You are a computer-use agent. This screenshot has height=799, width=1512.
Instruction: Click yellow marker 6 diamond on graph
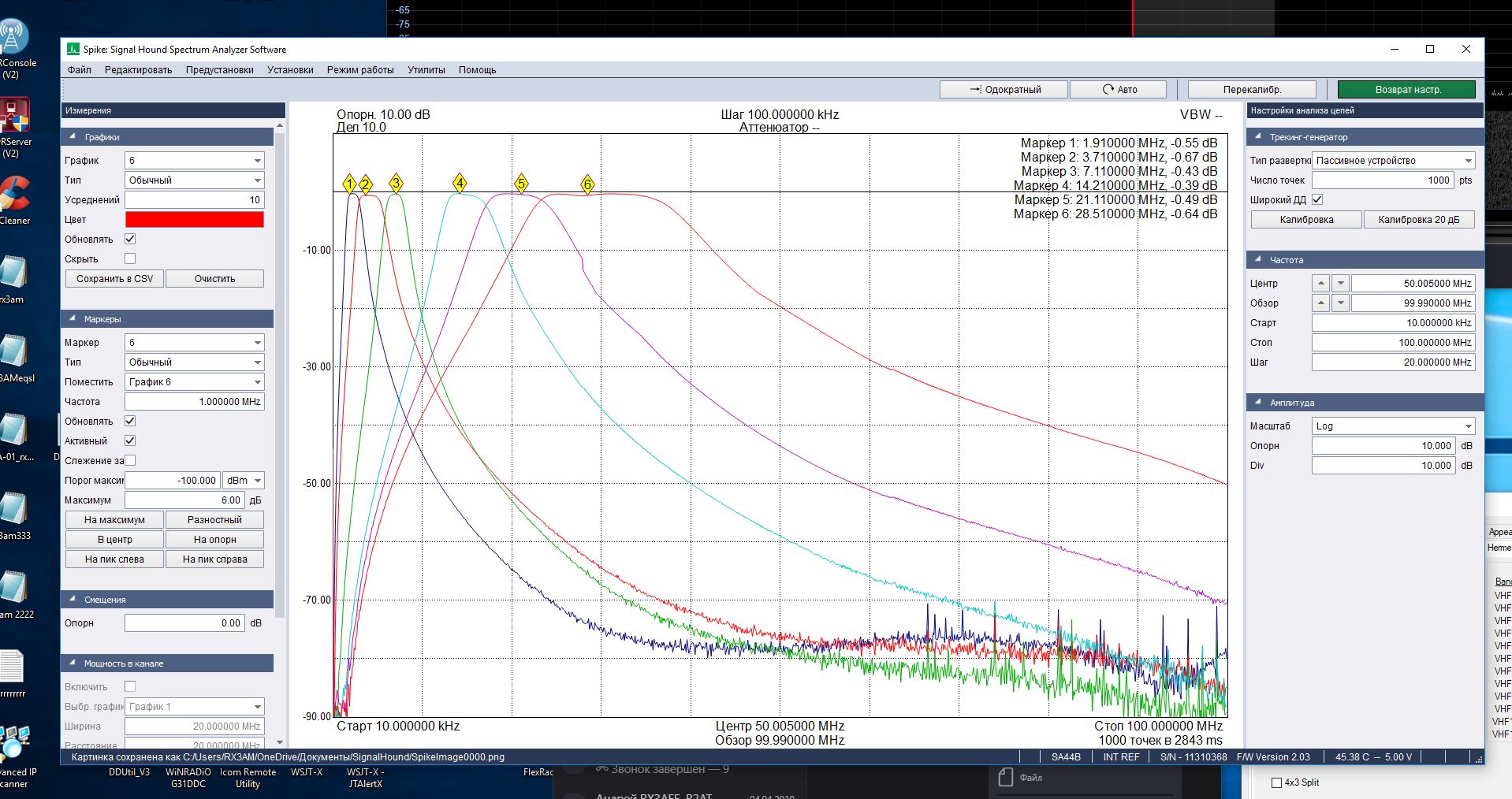click(x=587, y=184)
